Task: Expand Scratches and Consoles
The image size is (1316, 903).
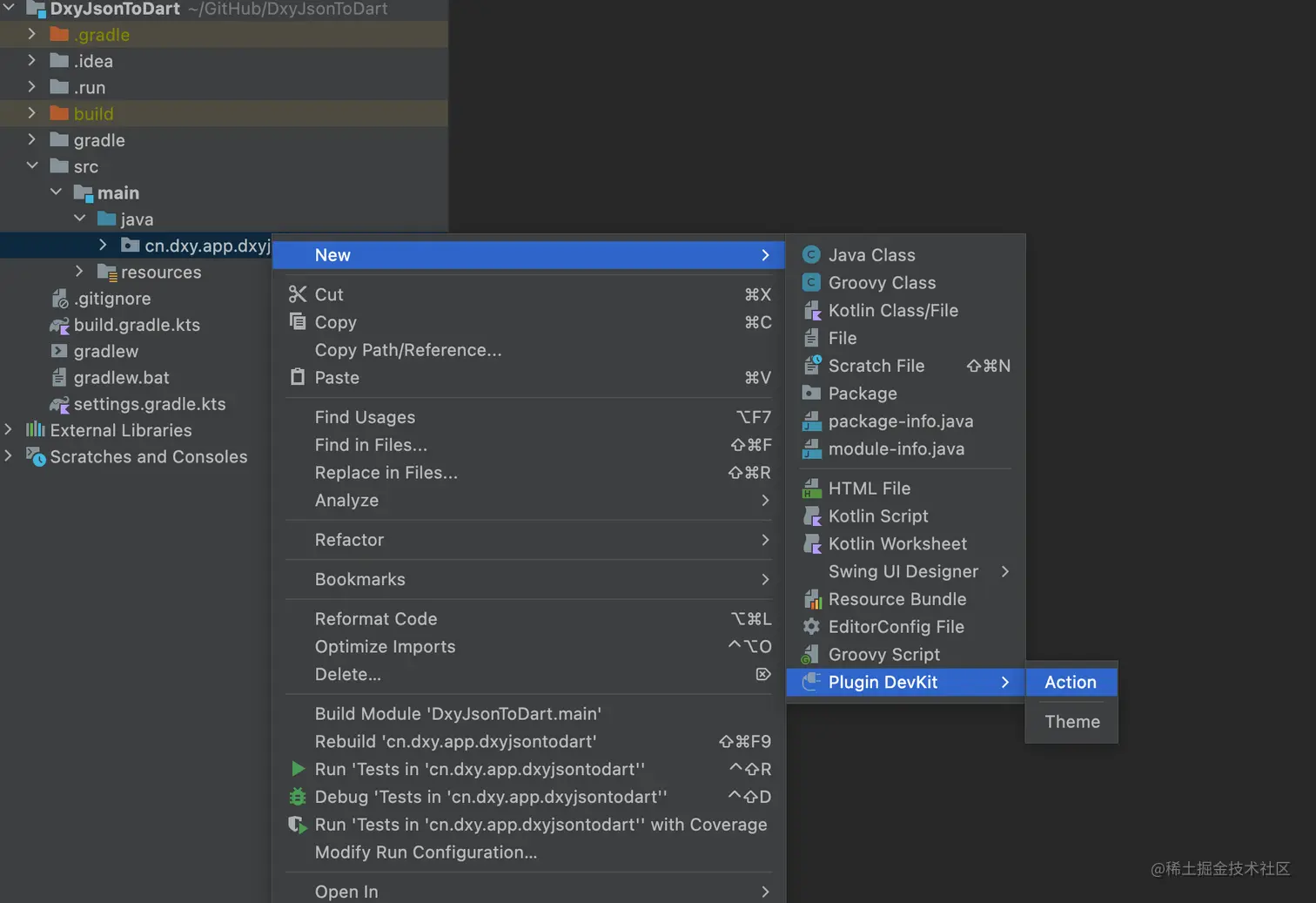Action: 8,456
